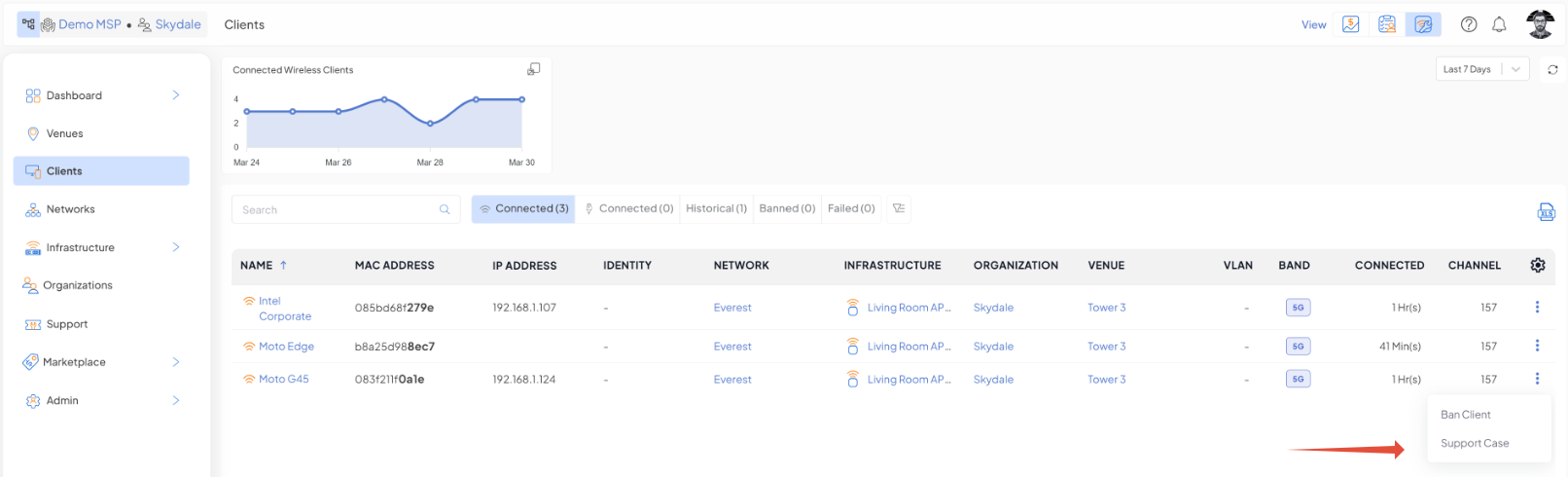Open the notifications bell
Screen dimensions: 1568x477
point(1499,24)
